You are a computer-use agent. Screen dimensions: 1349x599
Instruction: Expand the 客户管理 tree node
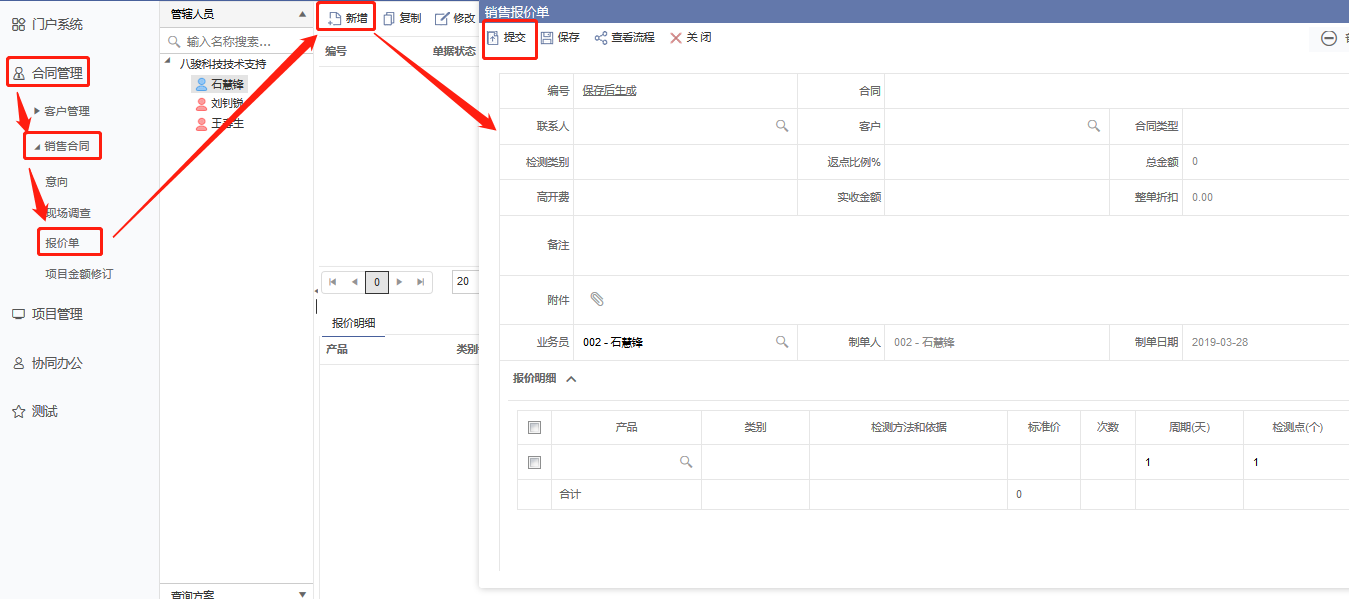pos(37,111)
